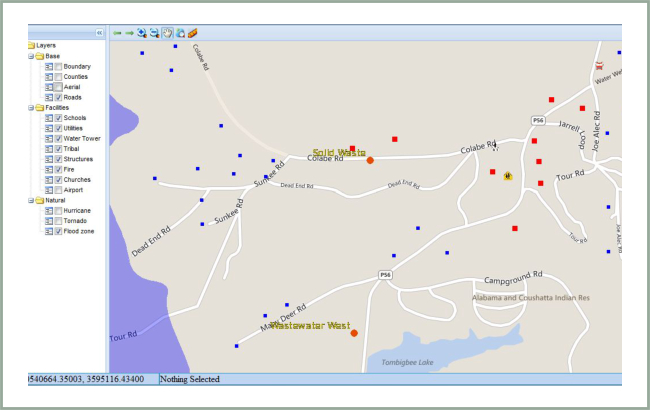This screenshot has width=650, height=410.
Task: Disable the Churches layer checkbox
Action: click(58, 179)
